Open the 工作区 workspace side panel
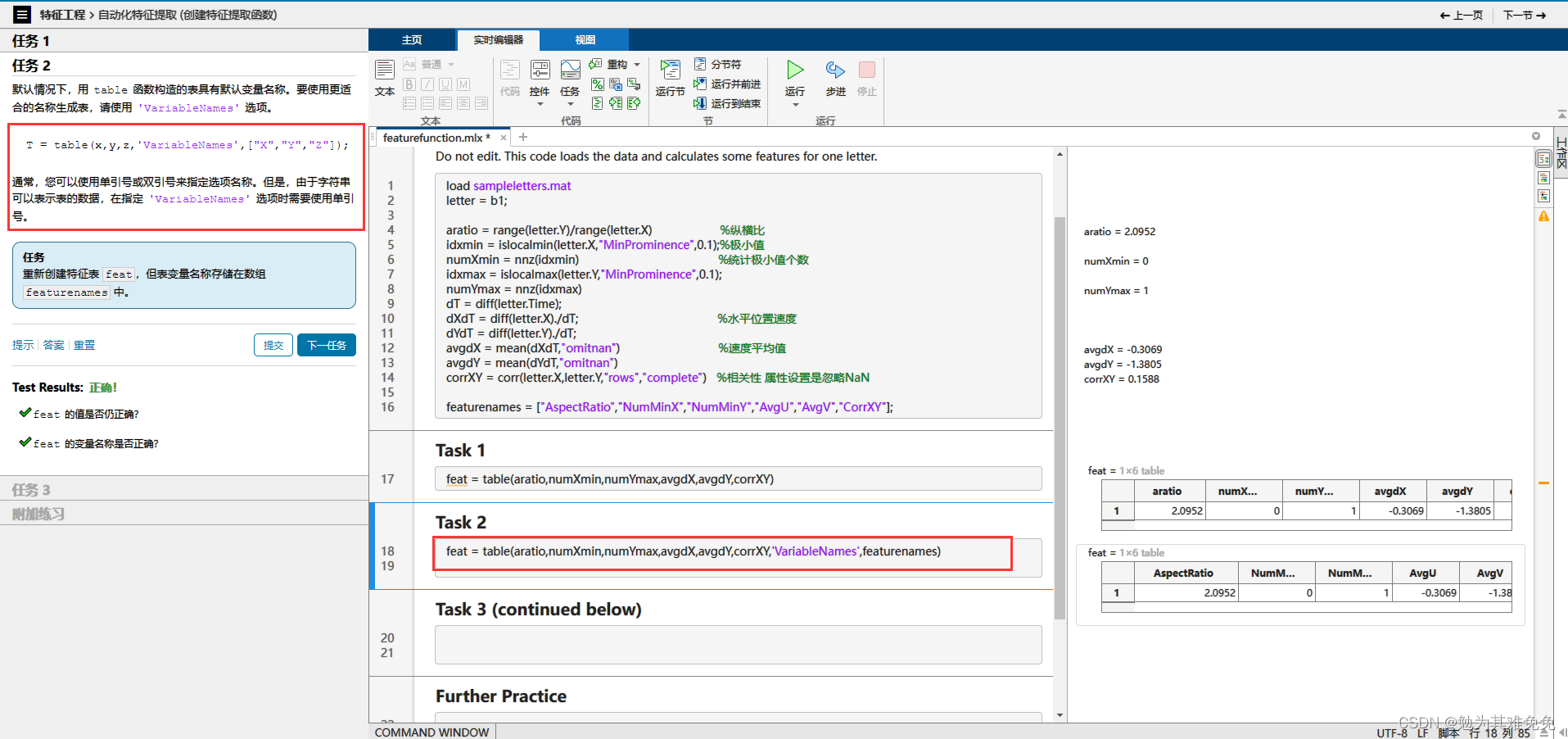 (1561, 153)
